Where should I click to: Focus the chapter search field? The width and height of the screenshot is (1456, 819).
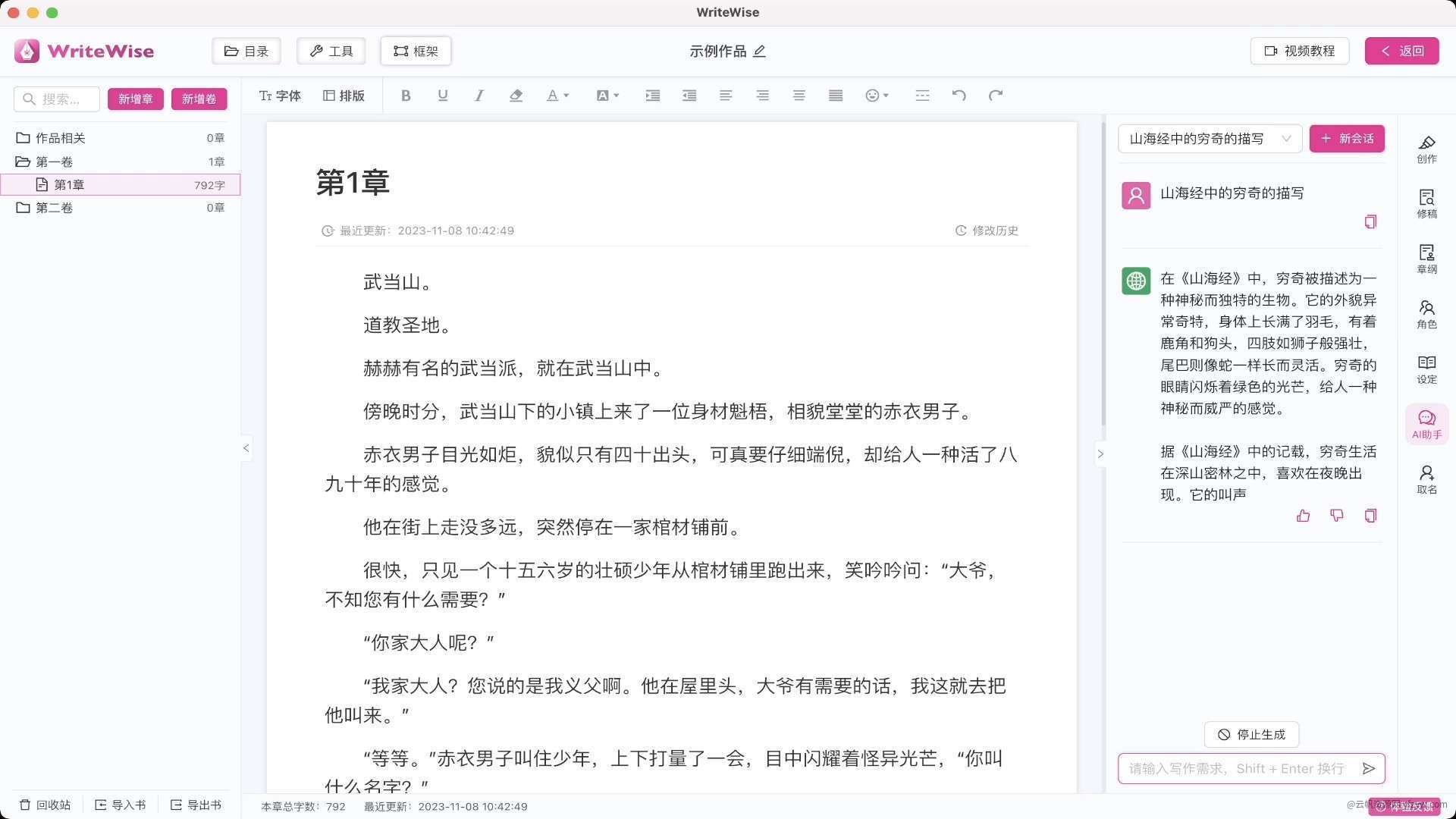(x=57, y=99)
